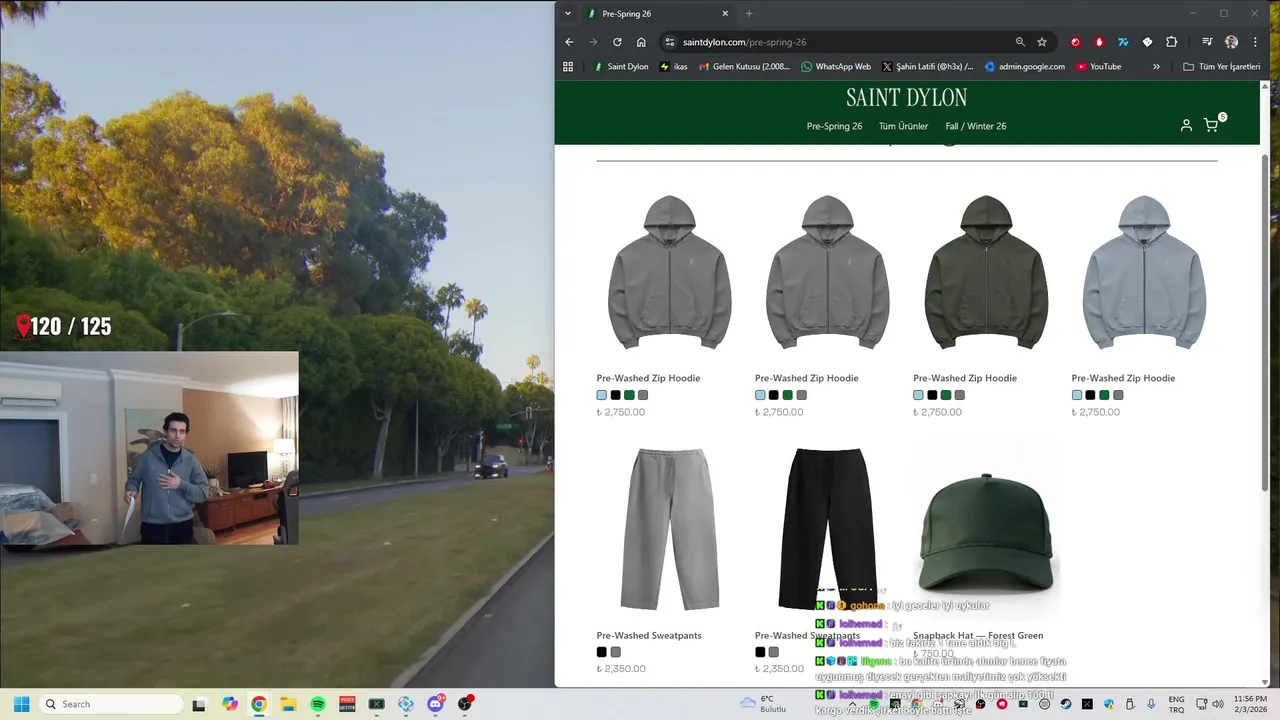Open the Chrome extensions puzzle icon

pyautogui.click(x=1172, y=42)
